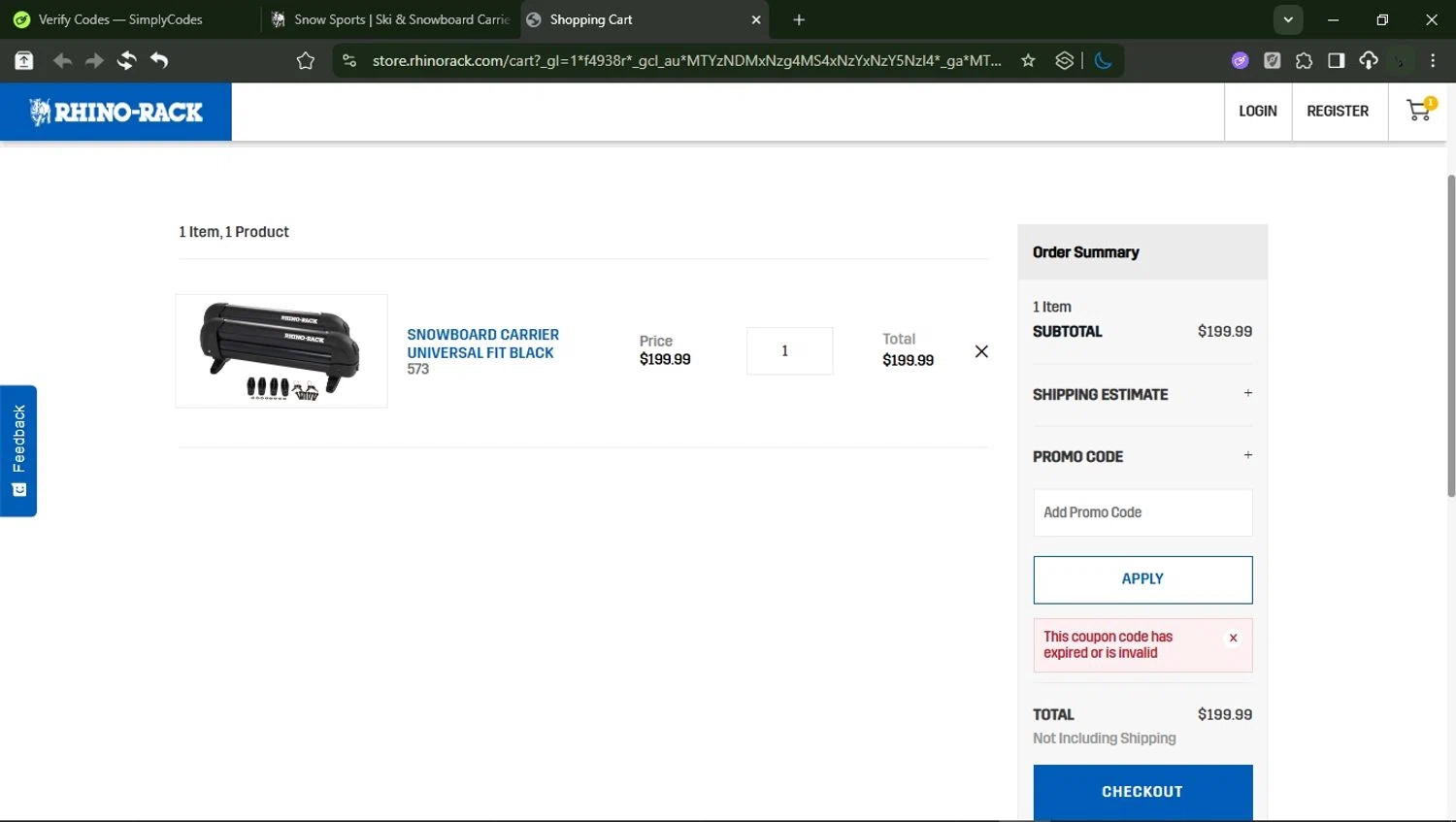Screen dimensions: 1456x822
Task: Open the tab search dropdown
Action: (x=1288, y=19)
